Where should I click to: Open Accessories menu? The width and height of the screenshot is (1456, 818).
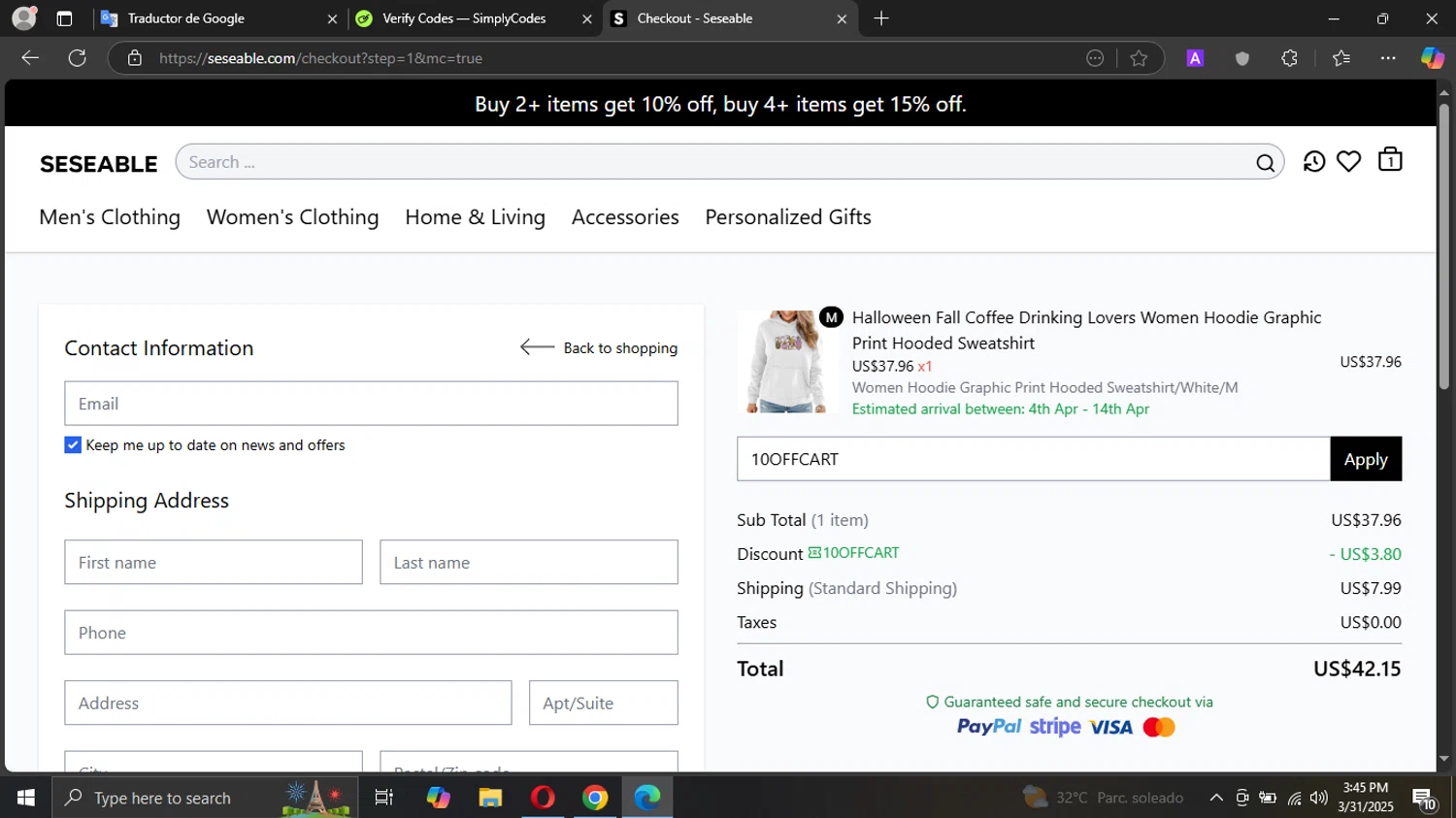tap(625, 217)
